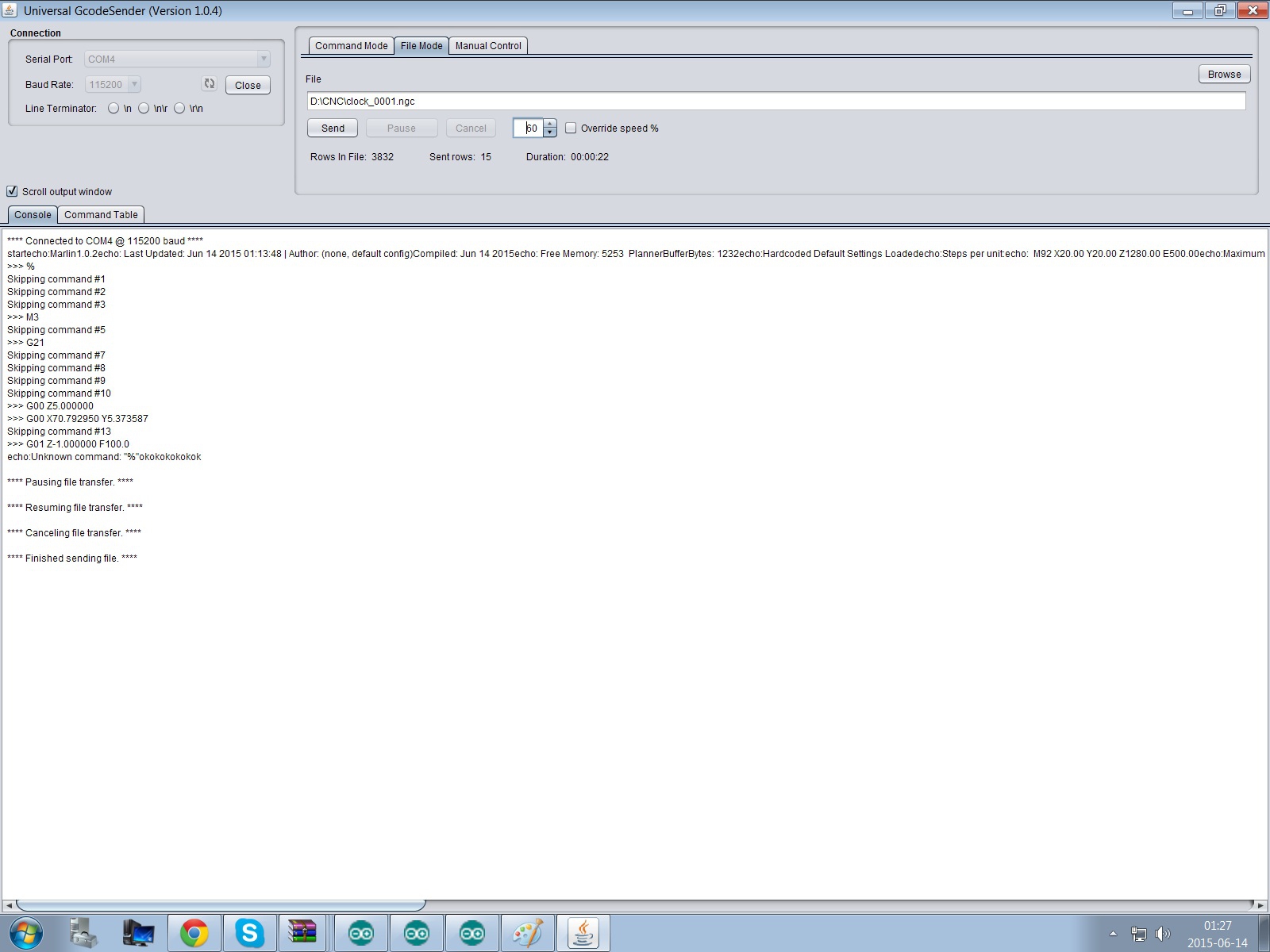Click the file path input field
The height and width of the screenshot is (952, 1270).
(x=776, y=102)
